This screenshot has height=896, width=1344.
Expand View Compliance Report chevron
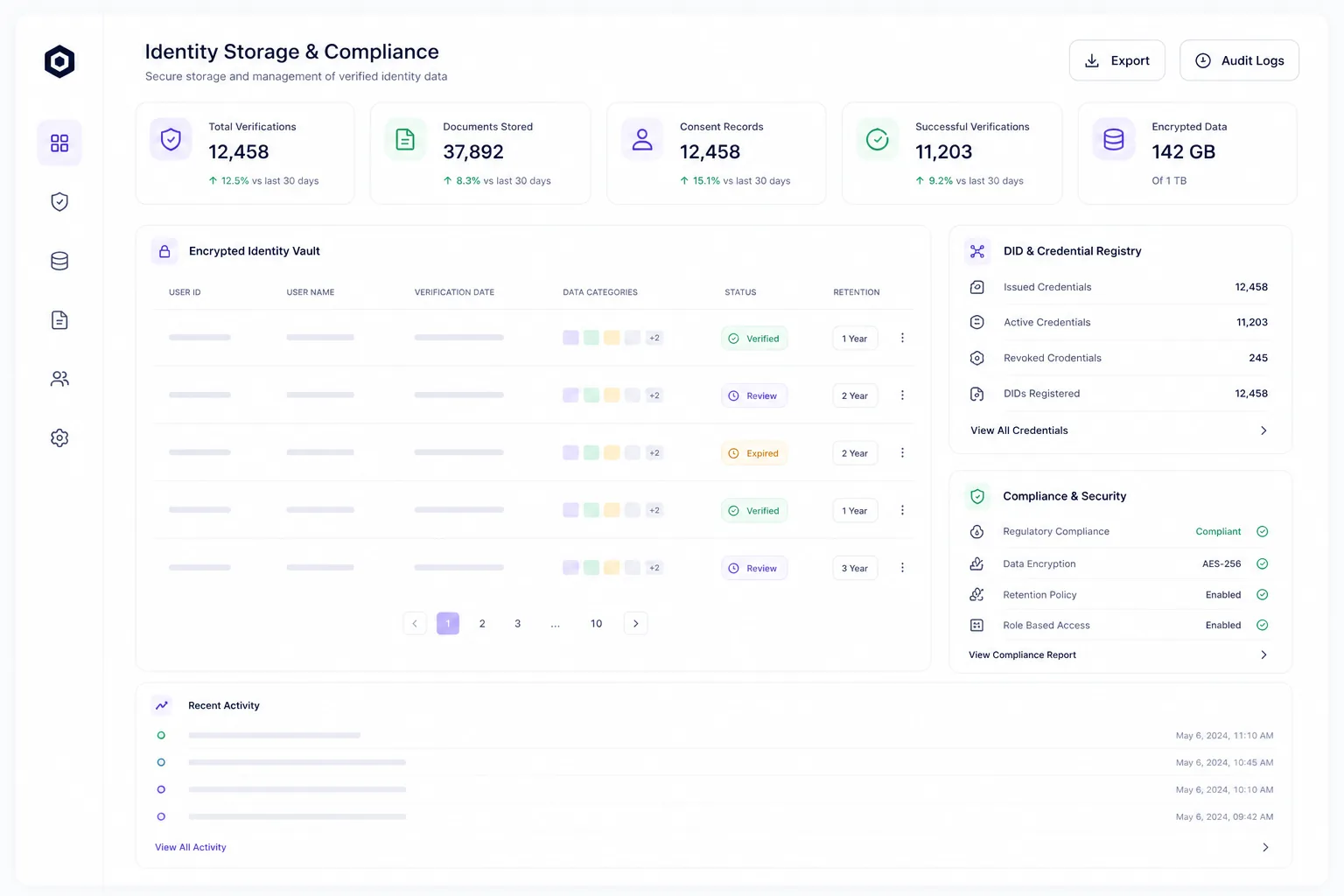click(1263, 655)
